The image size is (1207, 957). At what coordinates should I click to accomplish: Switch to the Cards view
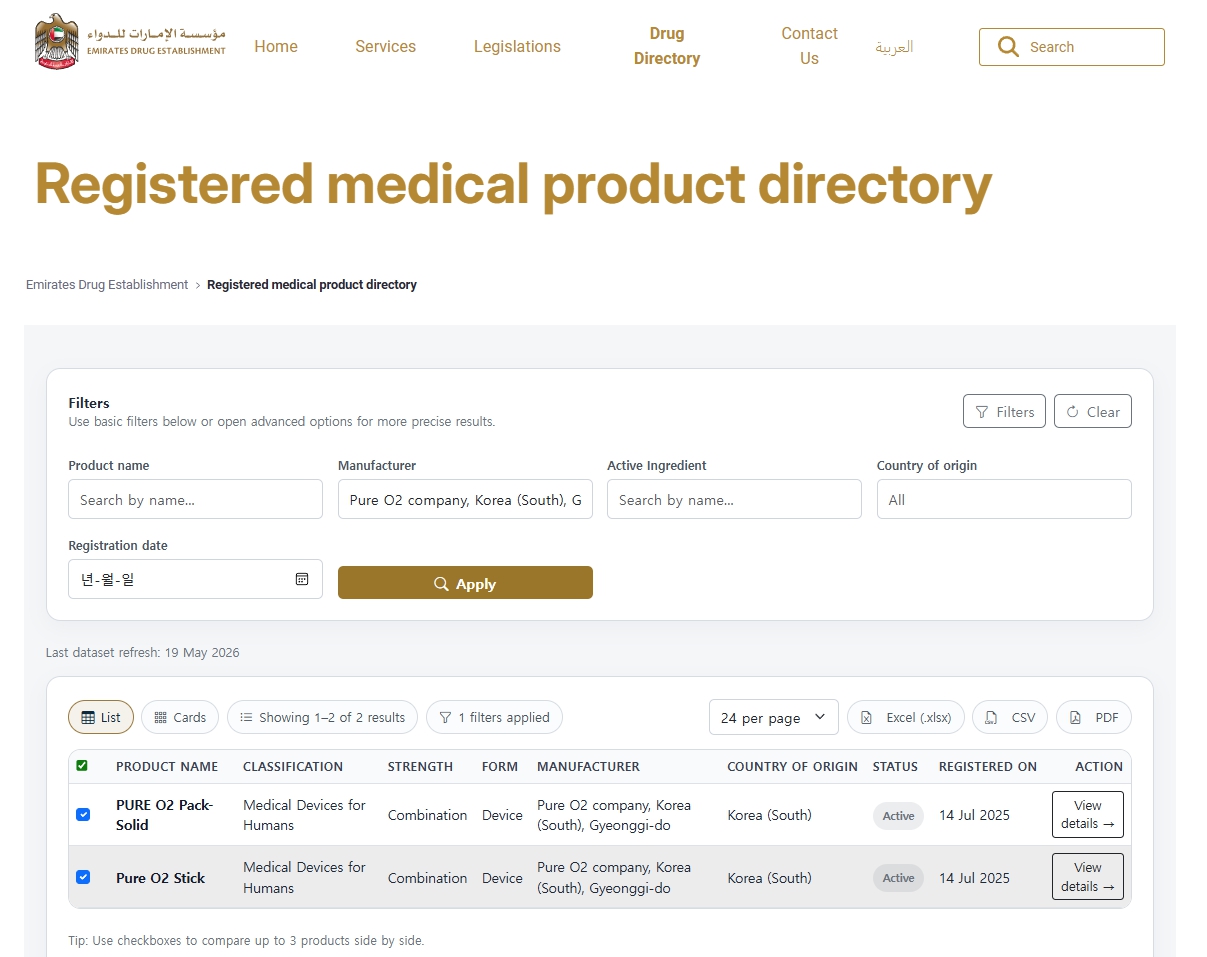tap(180, 717)
